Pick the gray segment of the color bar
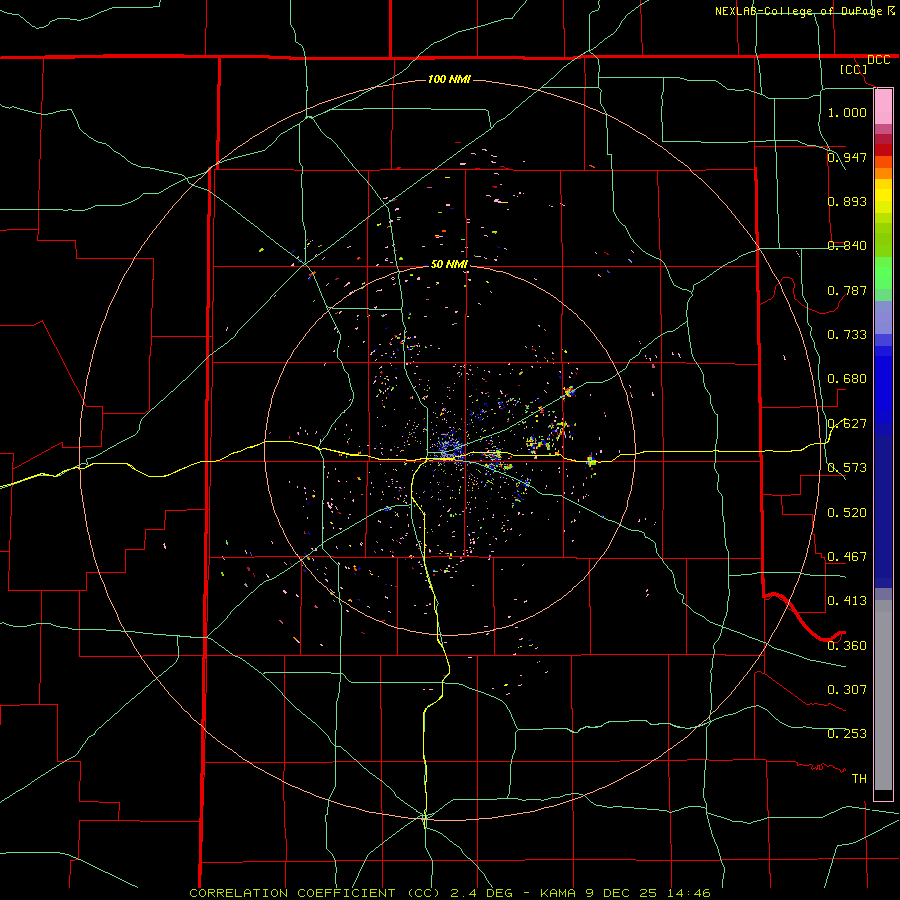 tap(883, 695)
